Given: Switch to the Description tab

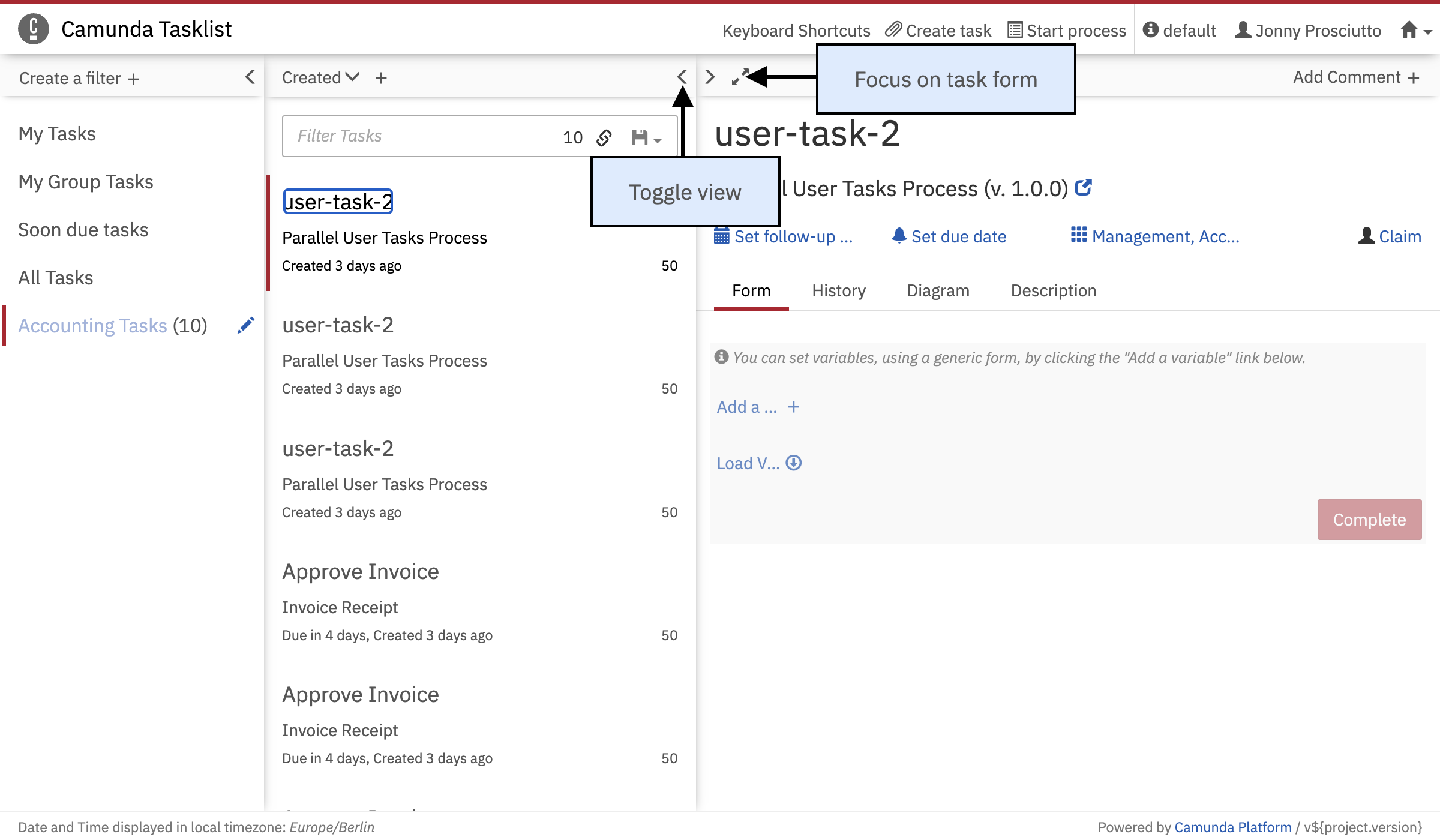Looking at the screenshot, I should [1054, 291].
